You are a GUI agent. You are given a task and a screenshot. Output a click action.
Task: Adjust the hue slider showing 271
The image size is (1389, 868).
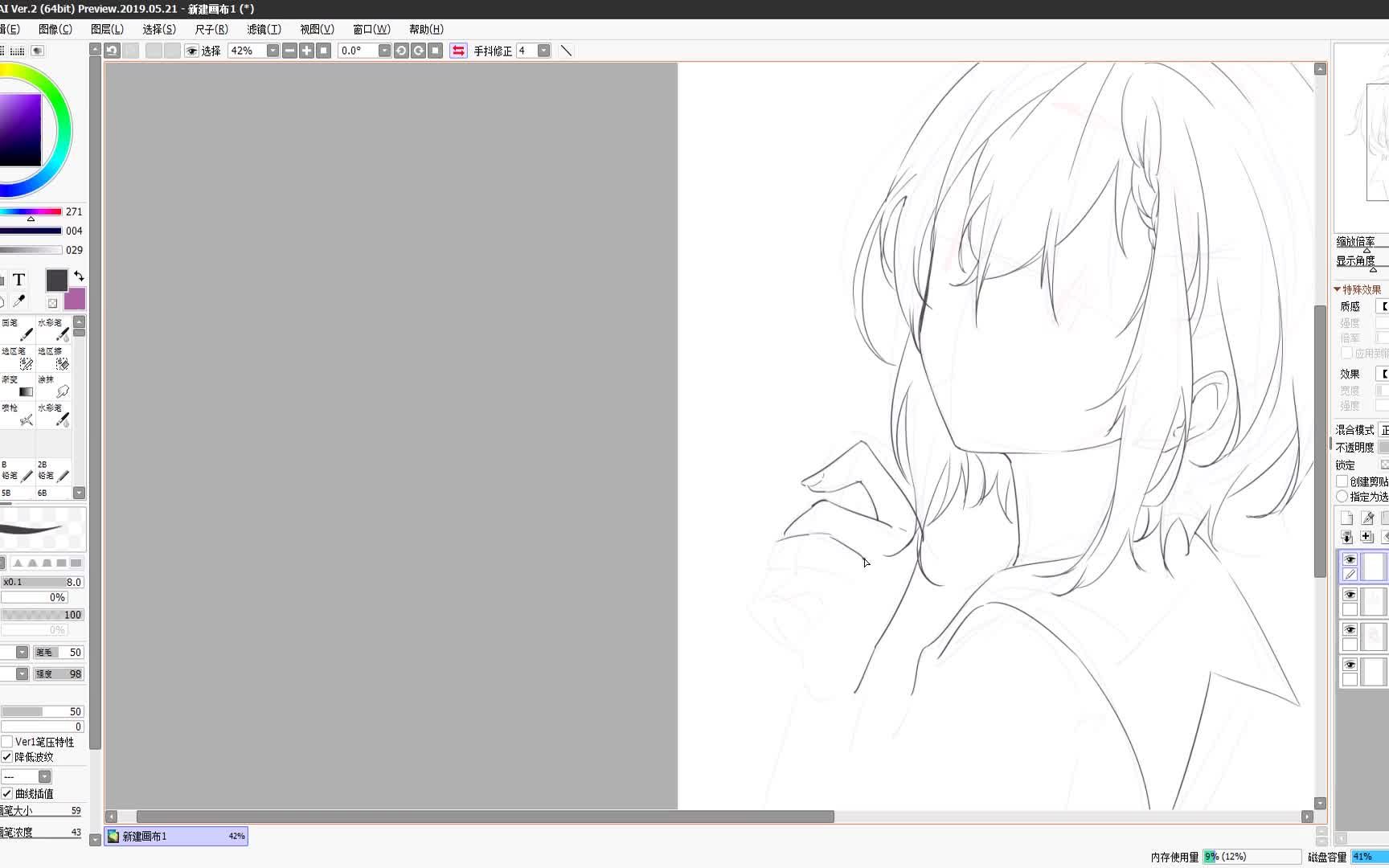point(31,211)
